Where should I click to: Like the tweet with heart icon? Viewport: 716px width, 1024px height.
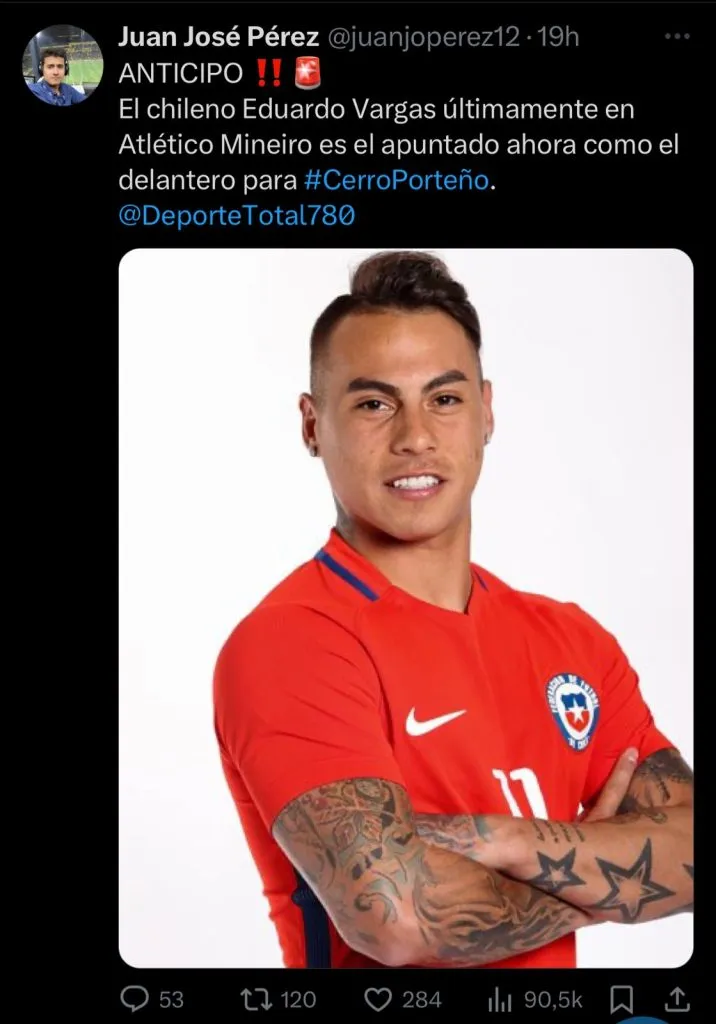(x=378, y=999)
